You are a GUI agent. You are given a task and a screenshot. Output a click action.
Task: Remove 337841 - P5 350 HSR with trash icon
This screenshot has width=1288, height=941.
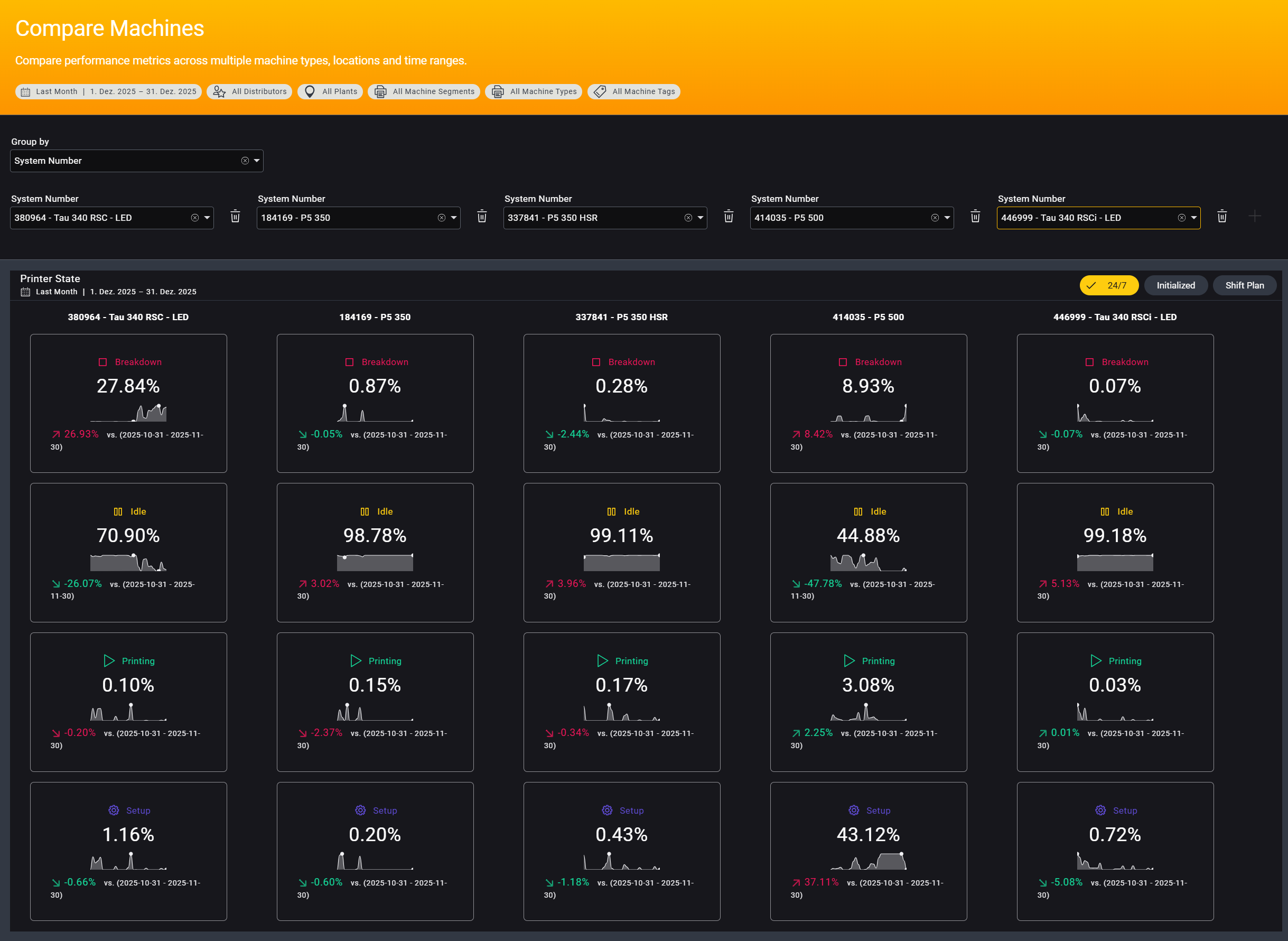coord(729,217)
